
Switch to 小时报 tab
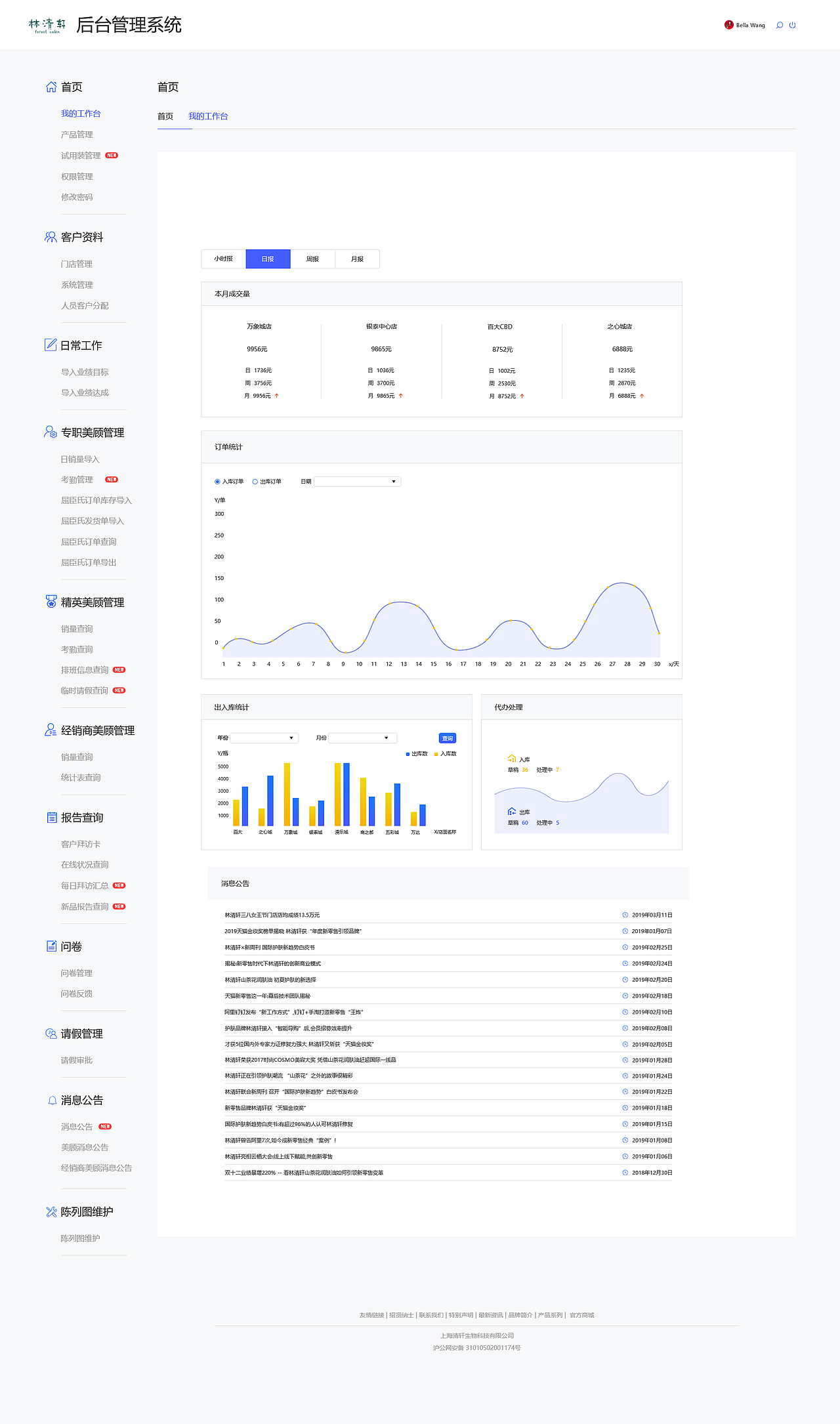(223, 259)
